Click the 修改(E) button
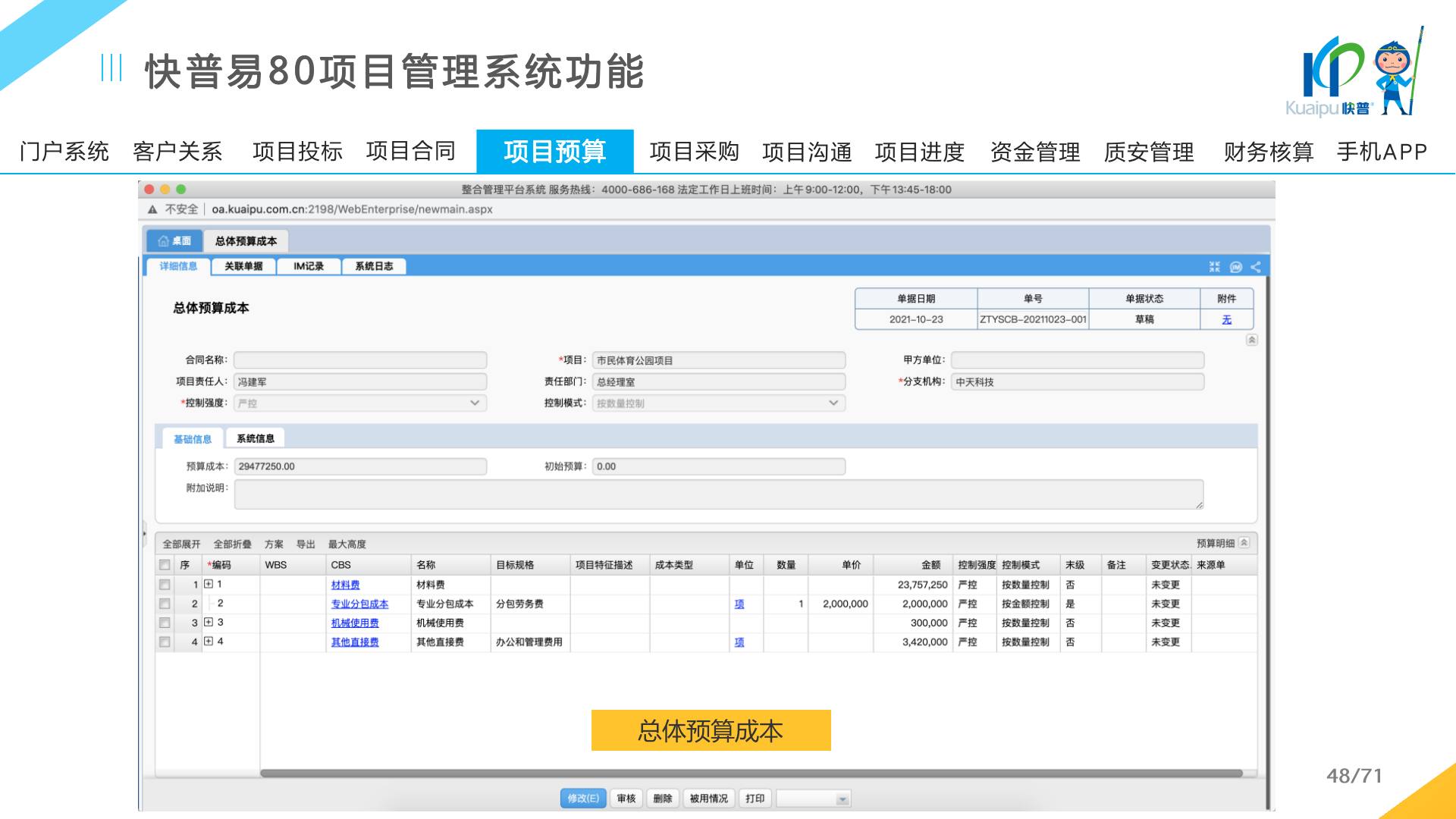The width and height of the screenshot is (1456, 819). (x=583, y=799)
